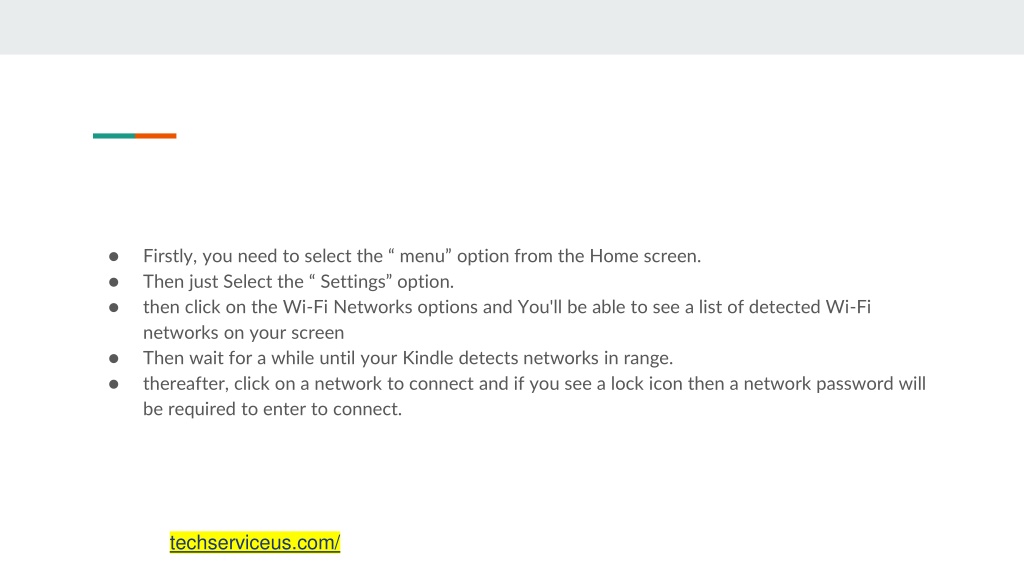The height and width of the screenshot is (576, 1024).
Task: Click the first bullet point dot
Action: 114,257
